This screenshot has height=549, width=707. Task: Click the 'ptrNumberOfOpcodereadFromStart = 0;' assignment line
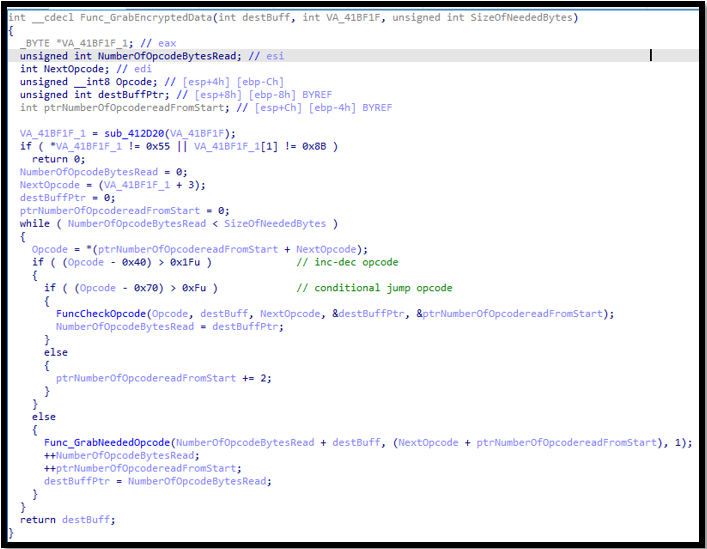tap(124, 210)
